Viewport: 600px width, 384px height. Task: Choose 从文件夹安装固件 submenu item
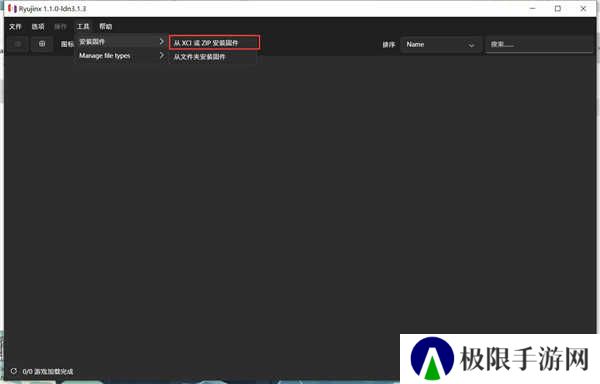pos(213,57)
